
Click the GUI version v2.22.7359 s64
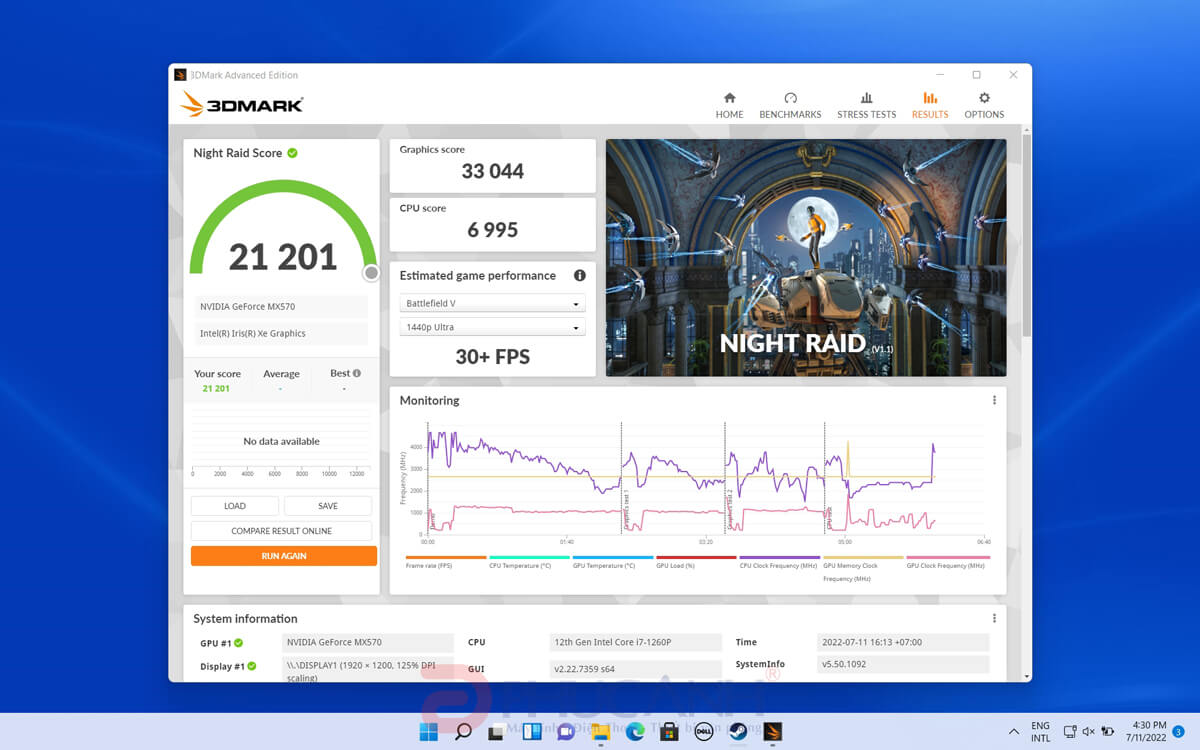click(x=636, y=668)
